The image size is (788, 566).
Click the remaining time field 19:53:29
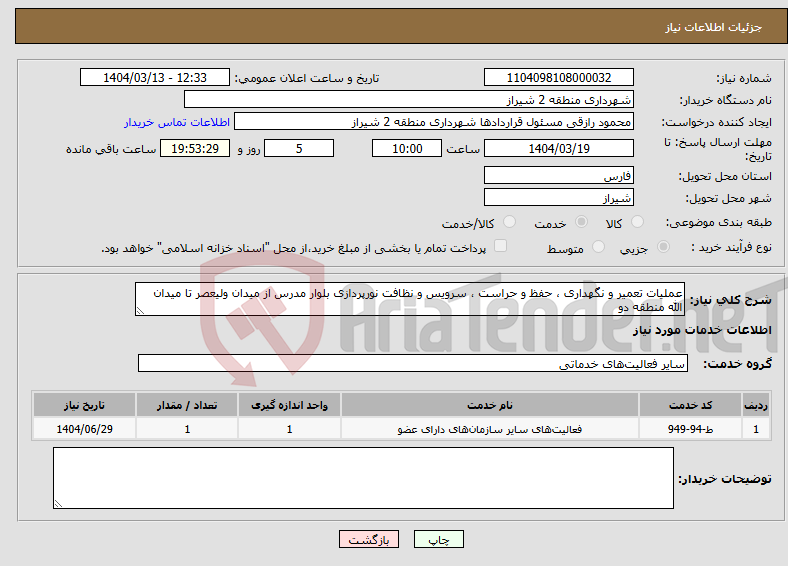coord(195,148)
